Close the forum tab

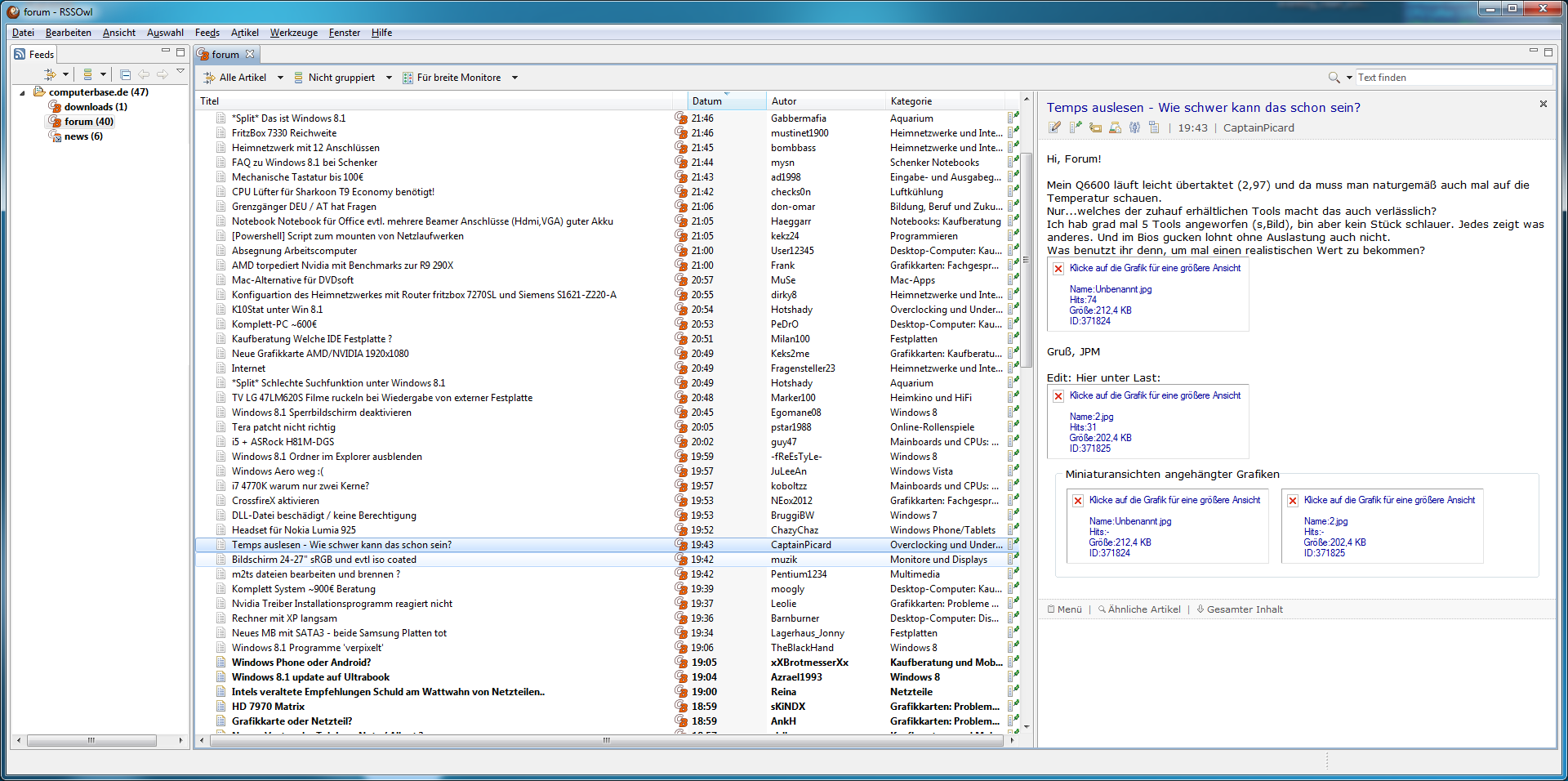[250, 55]
